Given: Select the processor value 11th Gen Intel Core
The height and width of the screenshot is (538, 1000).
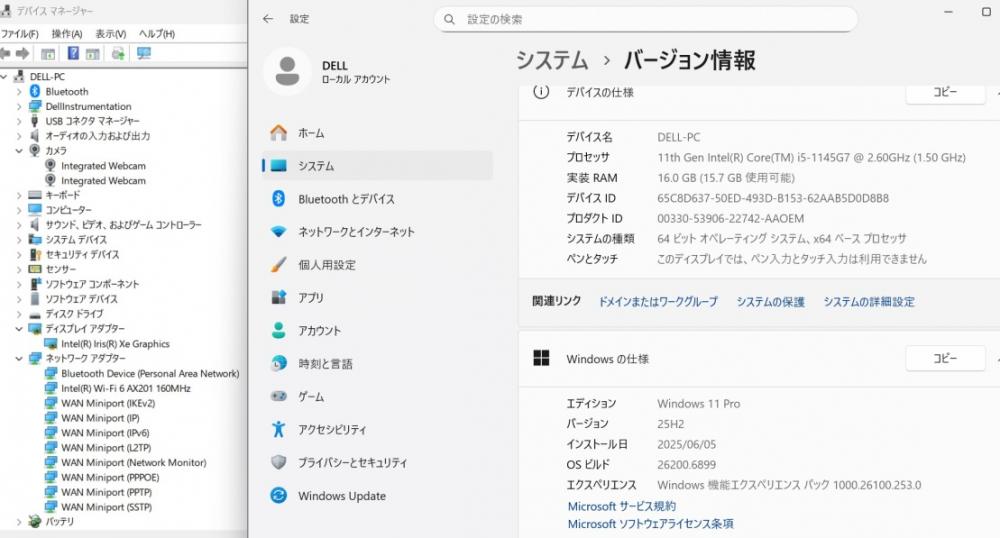Looking at the screenshot, I should click(x=811, y=157).
